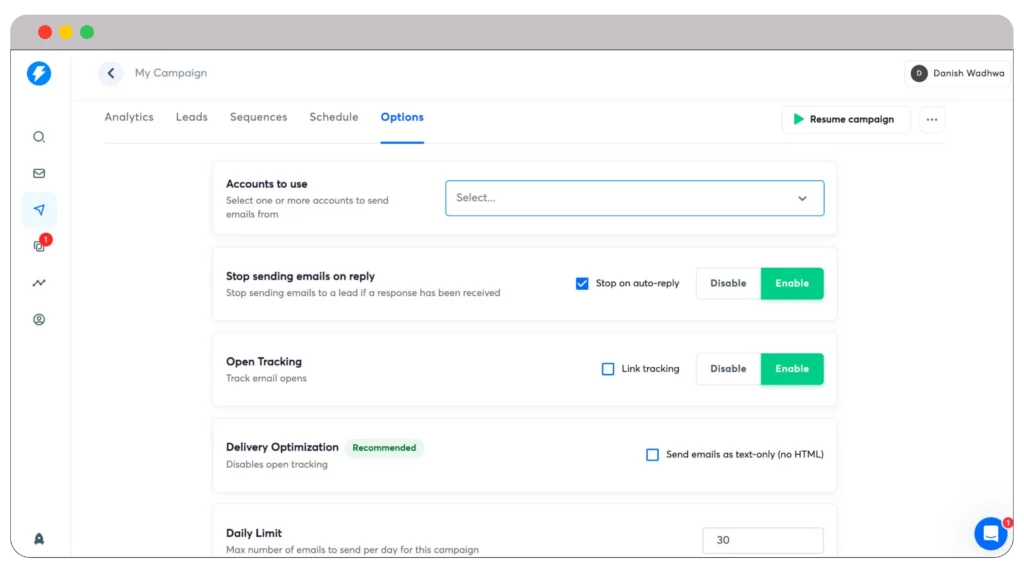Image resolution: width=1024 pixels, height=578 pixels.
Task: Click the rocket icon at sidebar bottom
Action: point(38,538)
